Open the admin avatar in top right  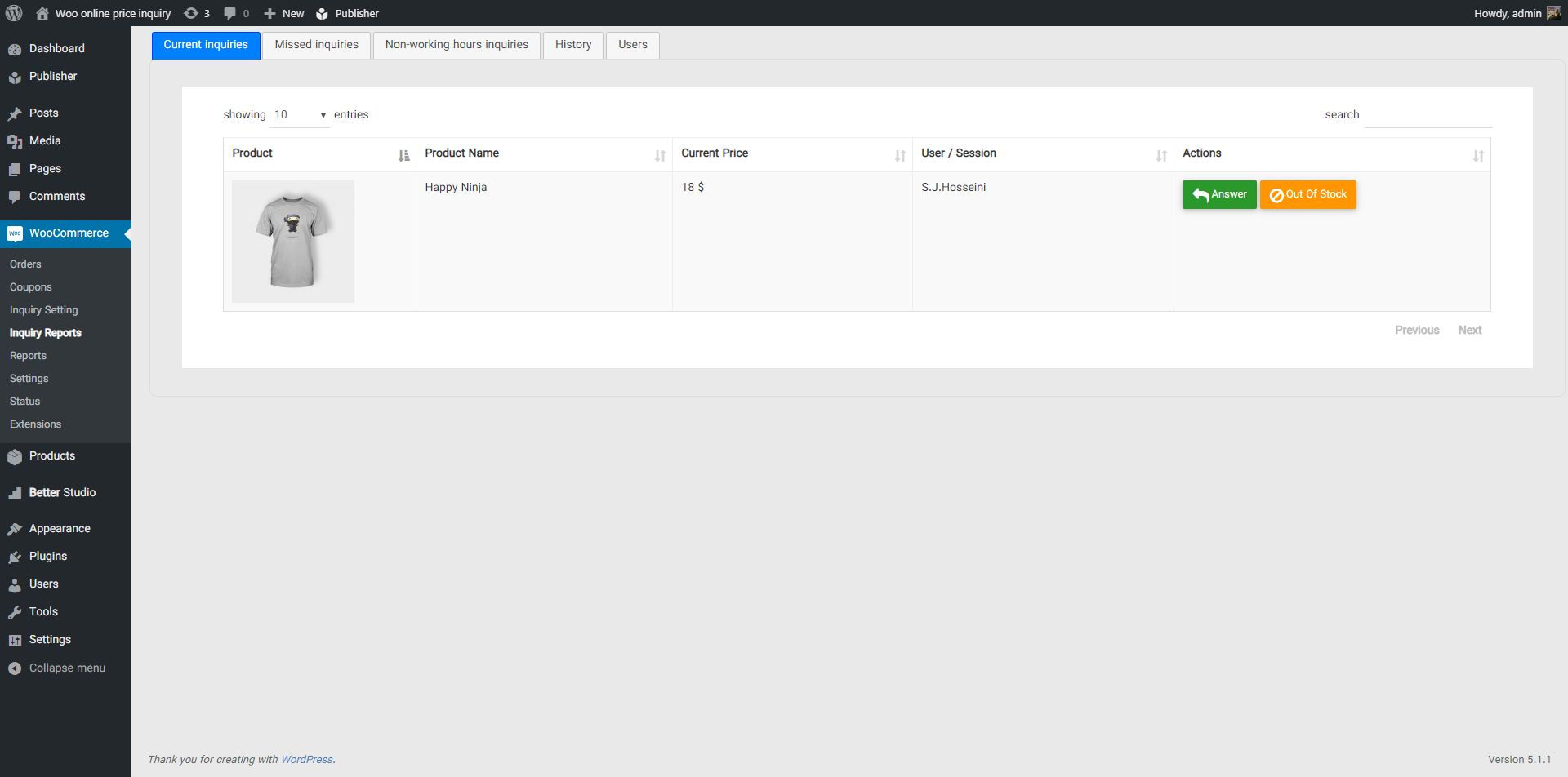1554,13
